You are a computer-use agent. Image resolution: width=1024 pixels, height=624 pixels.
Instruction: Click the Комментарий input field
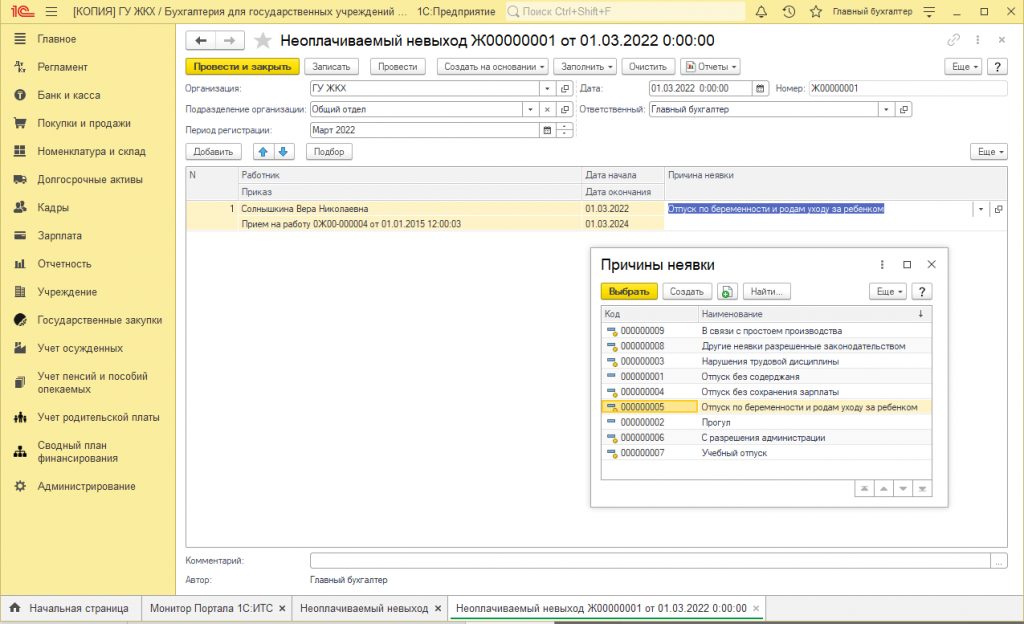pos(650,561)
